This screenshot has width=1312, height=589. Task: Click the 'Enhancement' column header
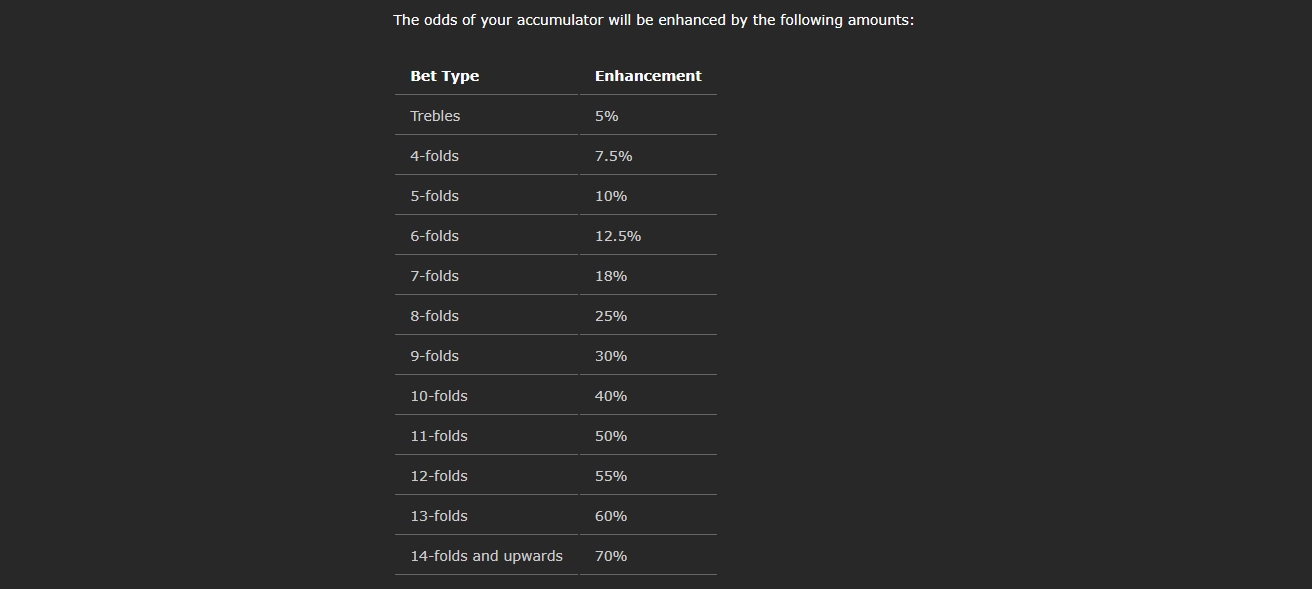(648, 76)
